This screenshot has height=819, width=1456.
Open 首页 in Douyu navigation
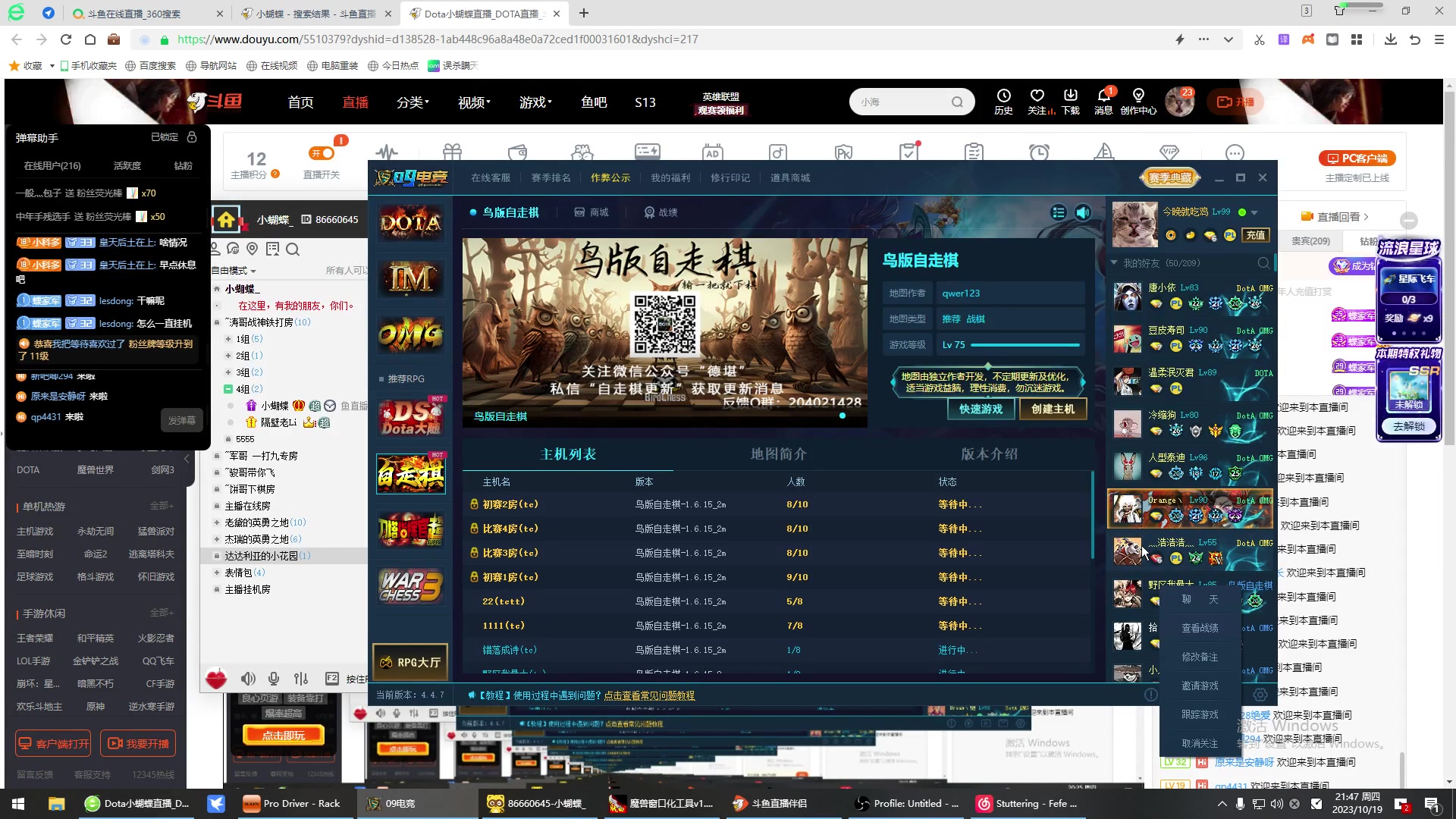coord(300,102)
